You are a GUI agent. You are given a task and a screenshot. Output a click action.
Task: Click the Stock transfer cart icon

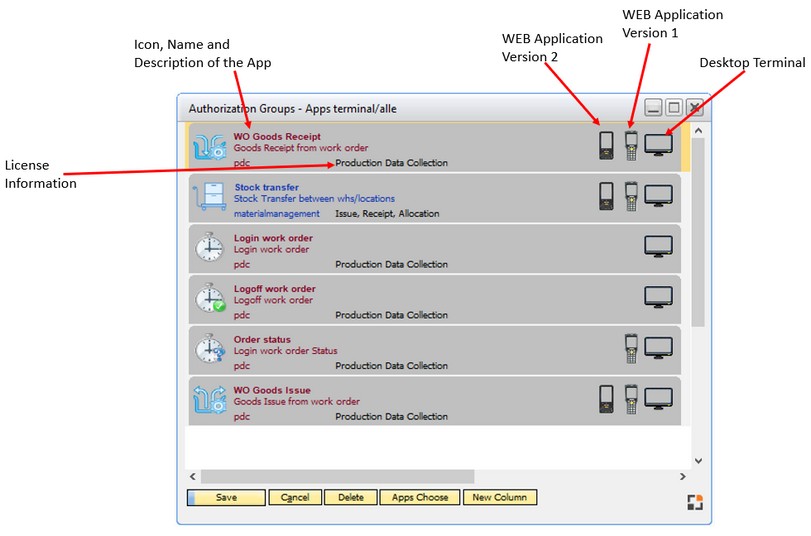tap(210, 198)
